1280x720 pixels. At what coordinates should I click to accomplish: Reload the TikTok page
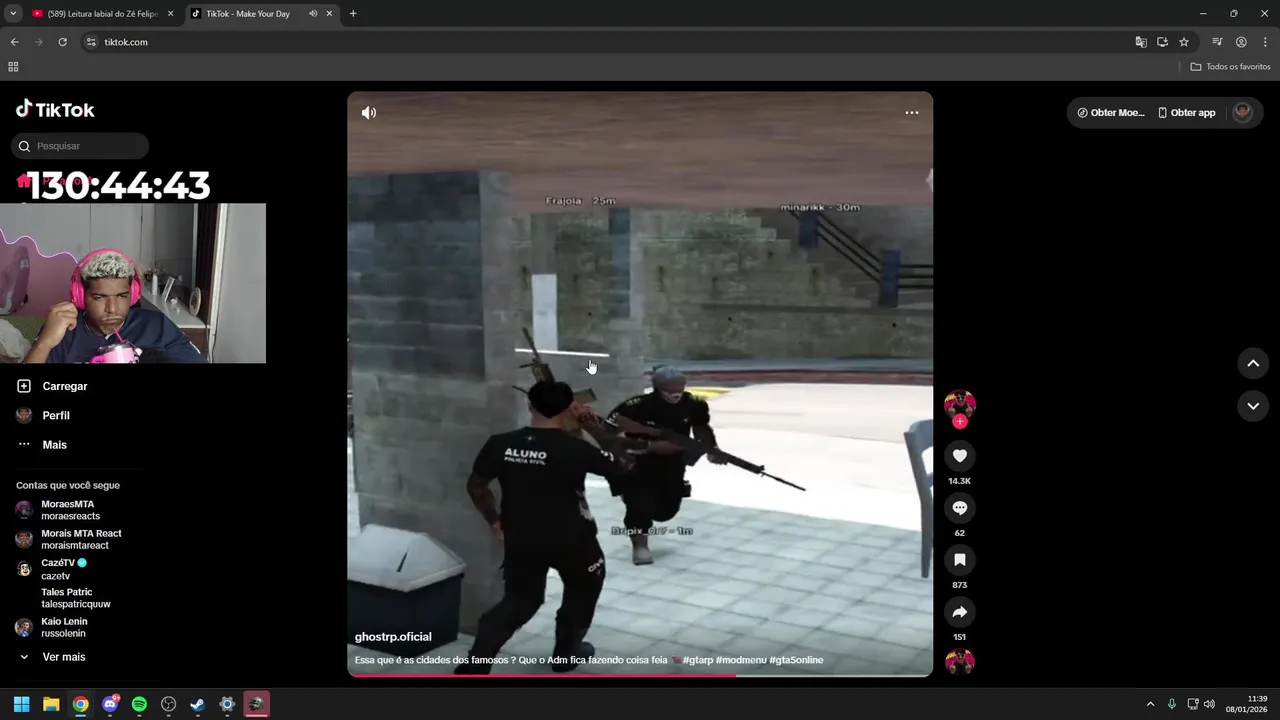click(62, 42)
